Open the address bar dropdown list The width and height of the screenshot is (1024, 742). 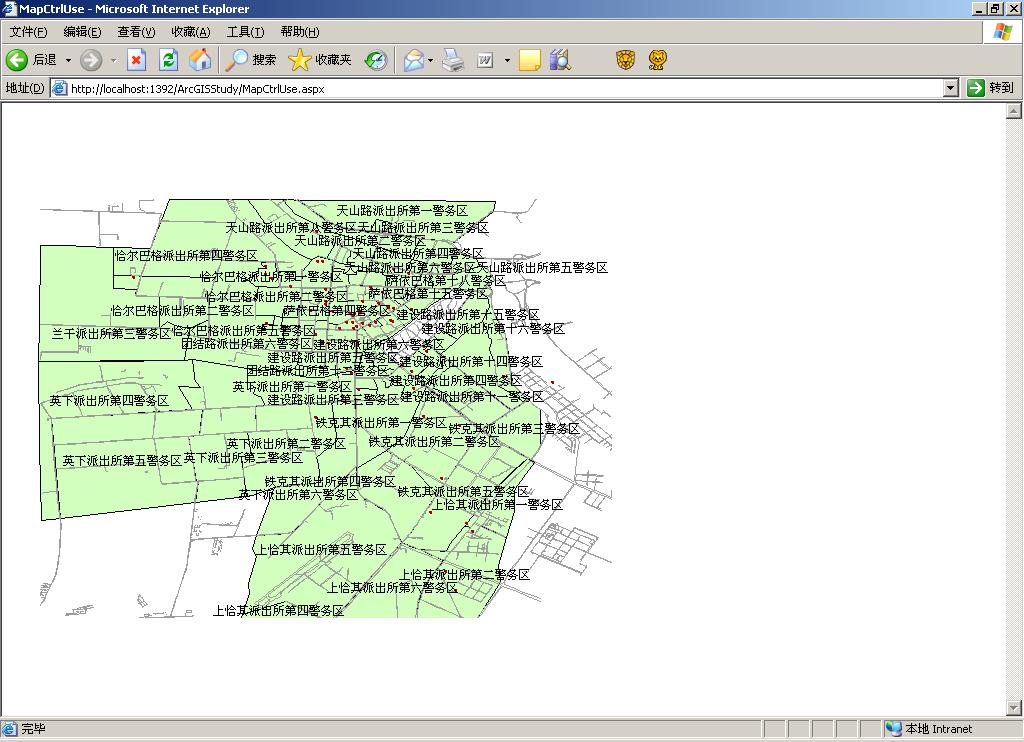(951, 88)
